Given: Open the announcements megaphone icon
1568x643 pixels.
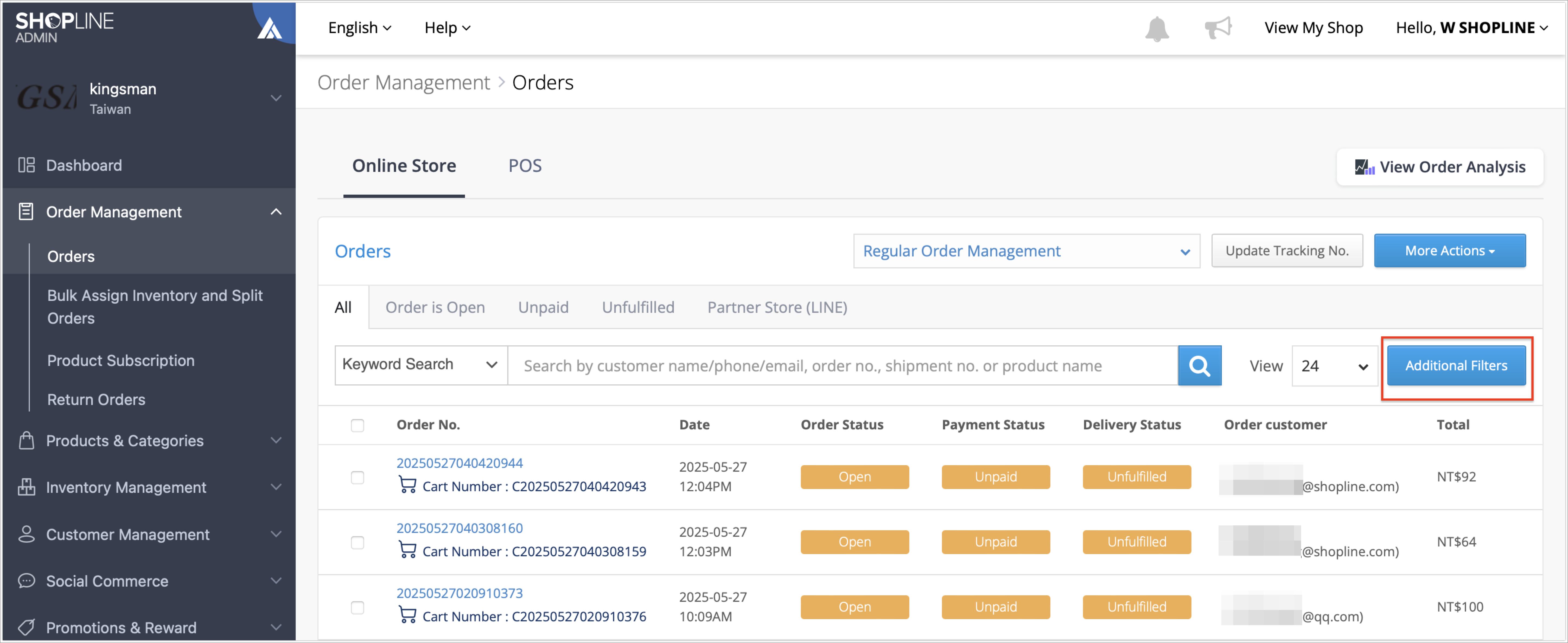Looking at the screenshot, I should [x=1218, y=28].
